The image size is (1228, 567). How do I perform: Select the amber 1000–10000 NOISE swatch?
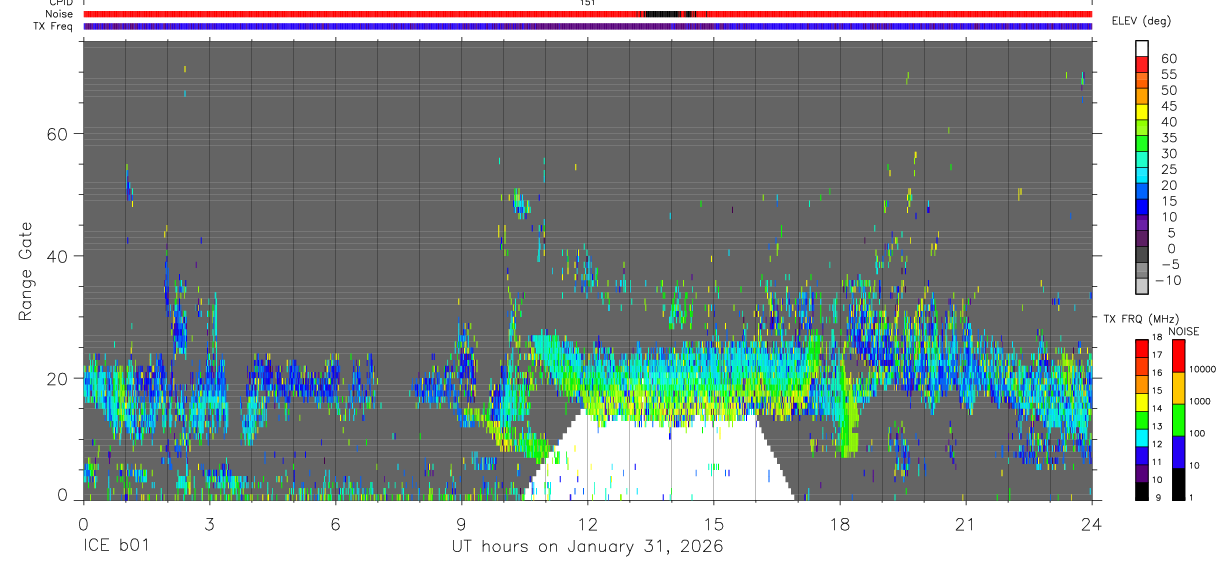pos(1179,388)
